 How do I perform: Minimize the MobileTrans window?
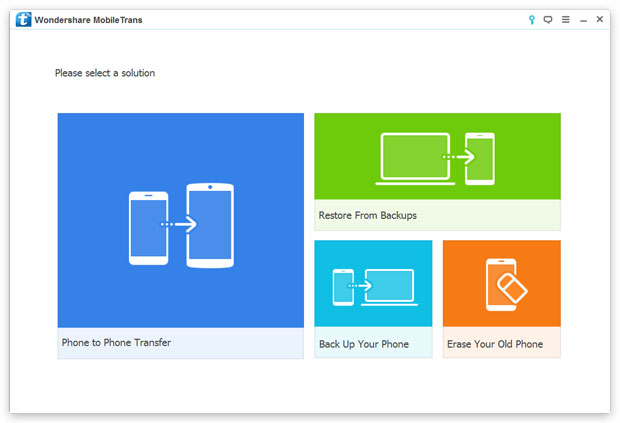pos(583,21)
